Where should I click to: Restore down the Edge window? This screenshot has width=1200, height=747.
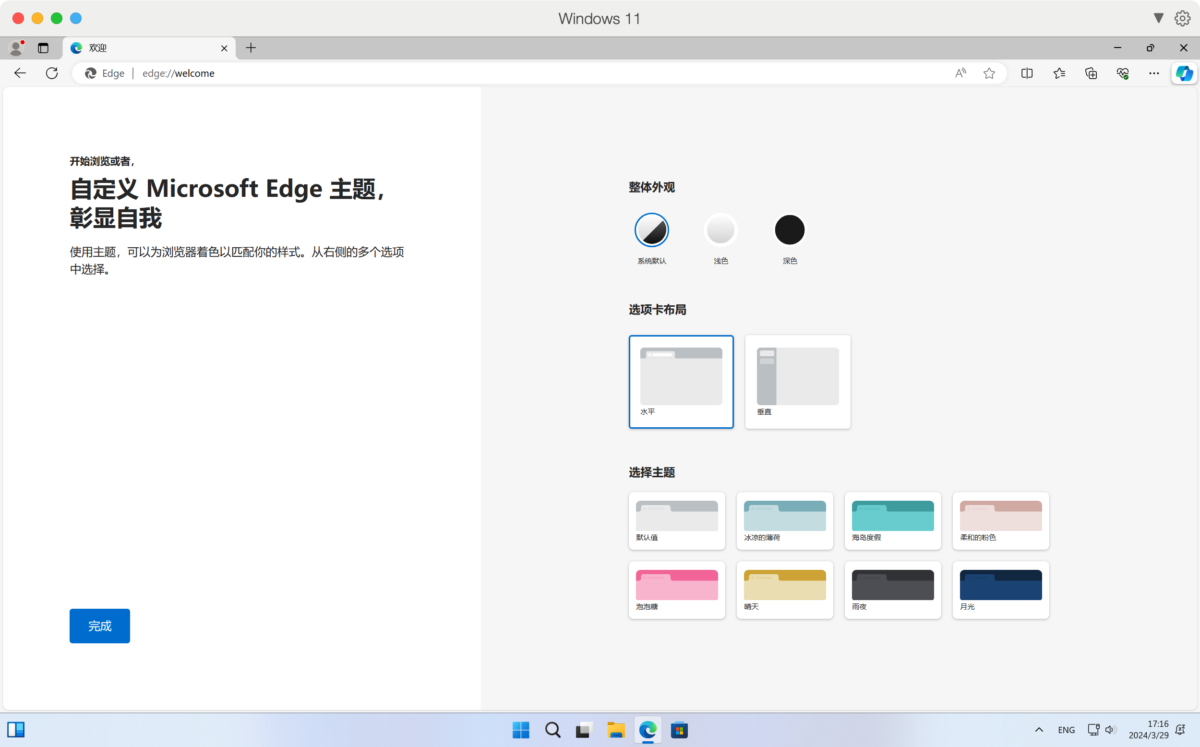click(1150, 47)
